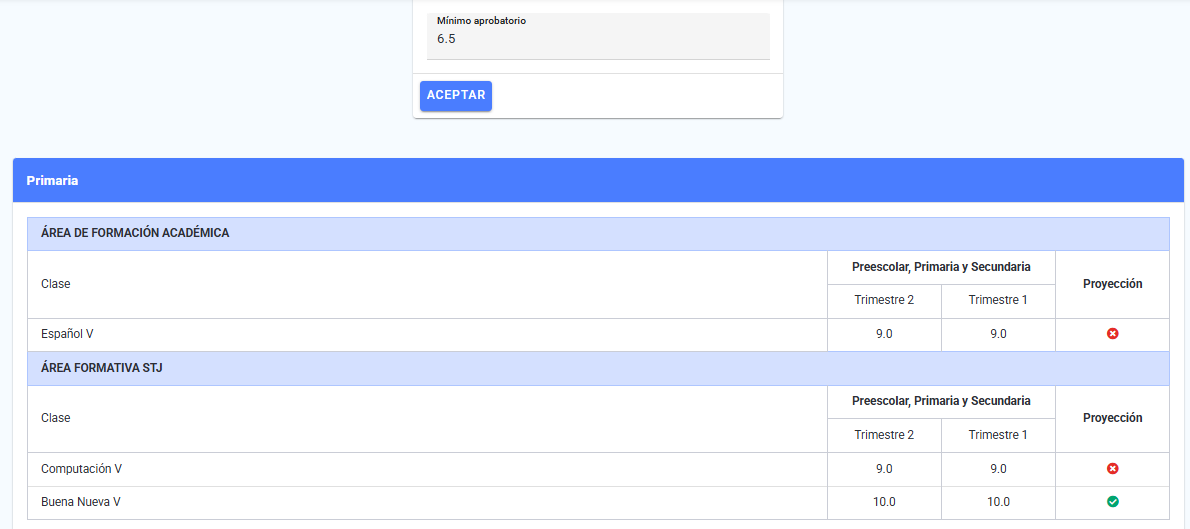This screenshot has height=529, width=1190.
Task: Click Trimestre 1 header in academic area table
Action: pyautogui.click(x=998, y=300)
